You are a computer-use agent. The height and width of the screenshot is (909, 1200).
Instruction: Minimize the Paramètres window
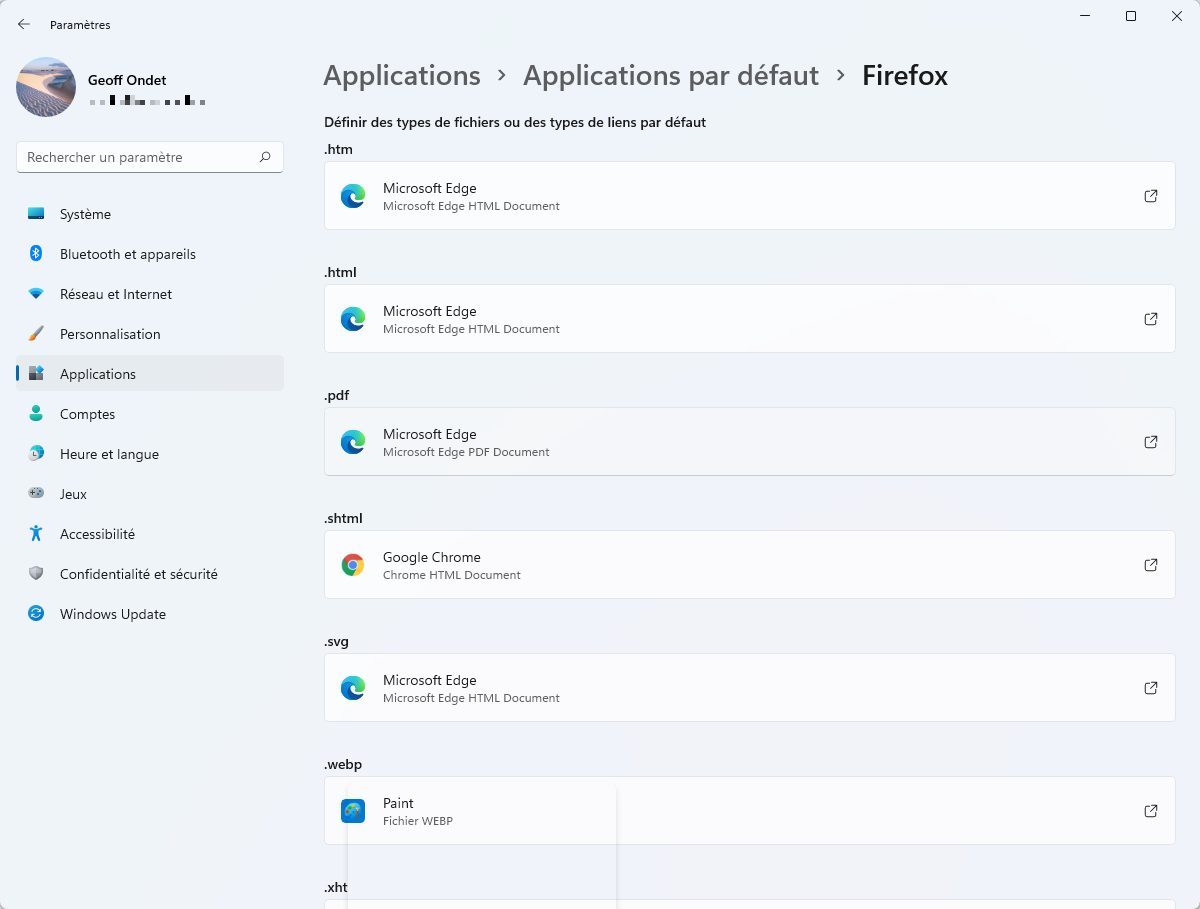[1085, 16]
